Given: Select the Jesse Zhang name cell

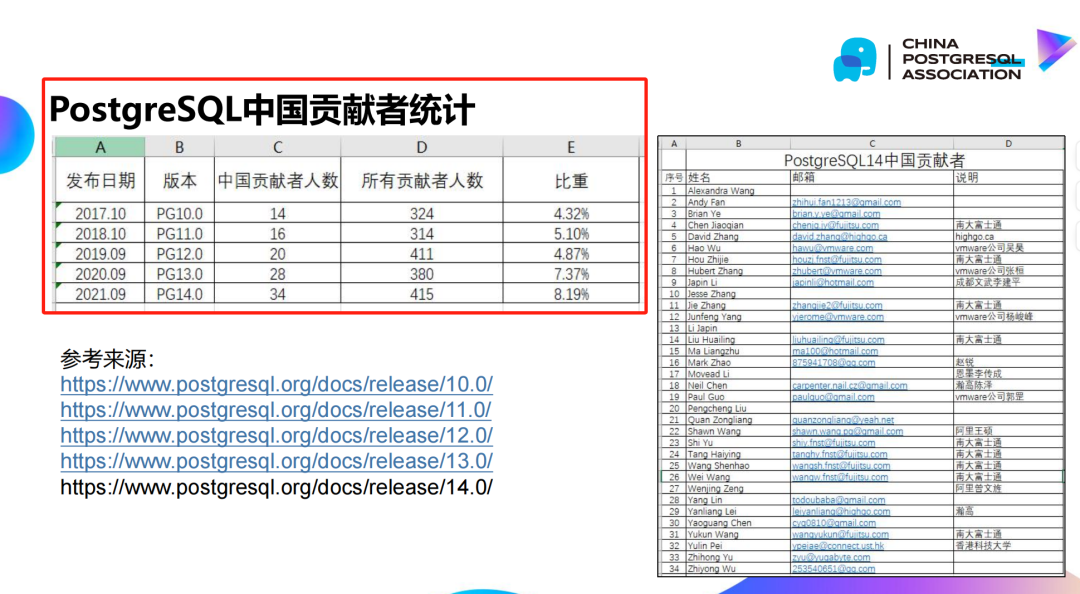Looking at the screenshot, I should (x=738, y=294).
